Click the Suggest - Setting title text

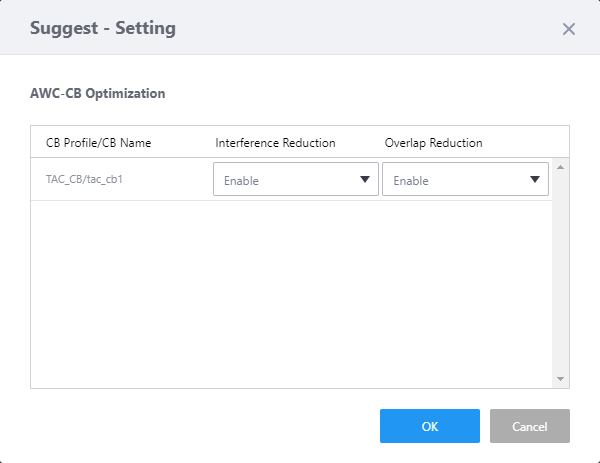(103, 28)
